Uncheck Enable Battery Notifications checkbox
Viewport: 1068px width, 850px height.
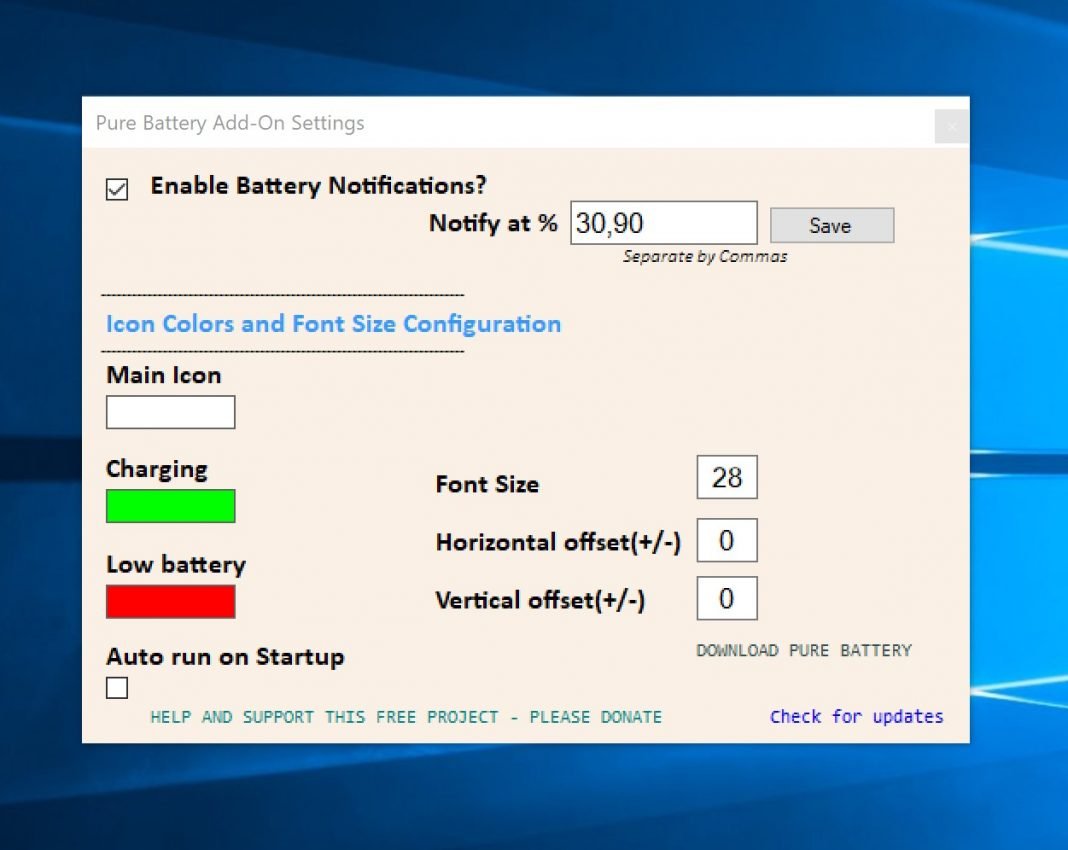pyautogui.click(x=116, y=189)
